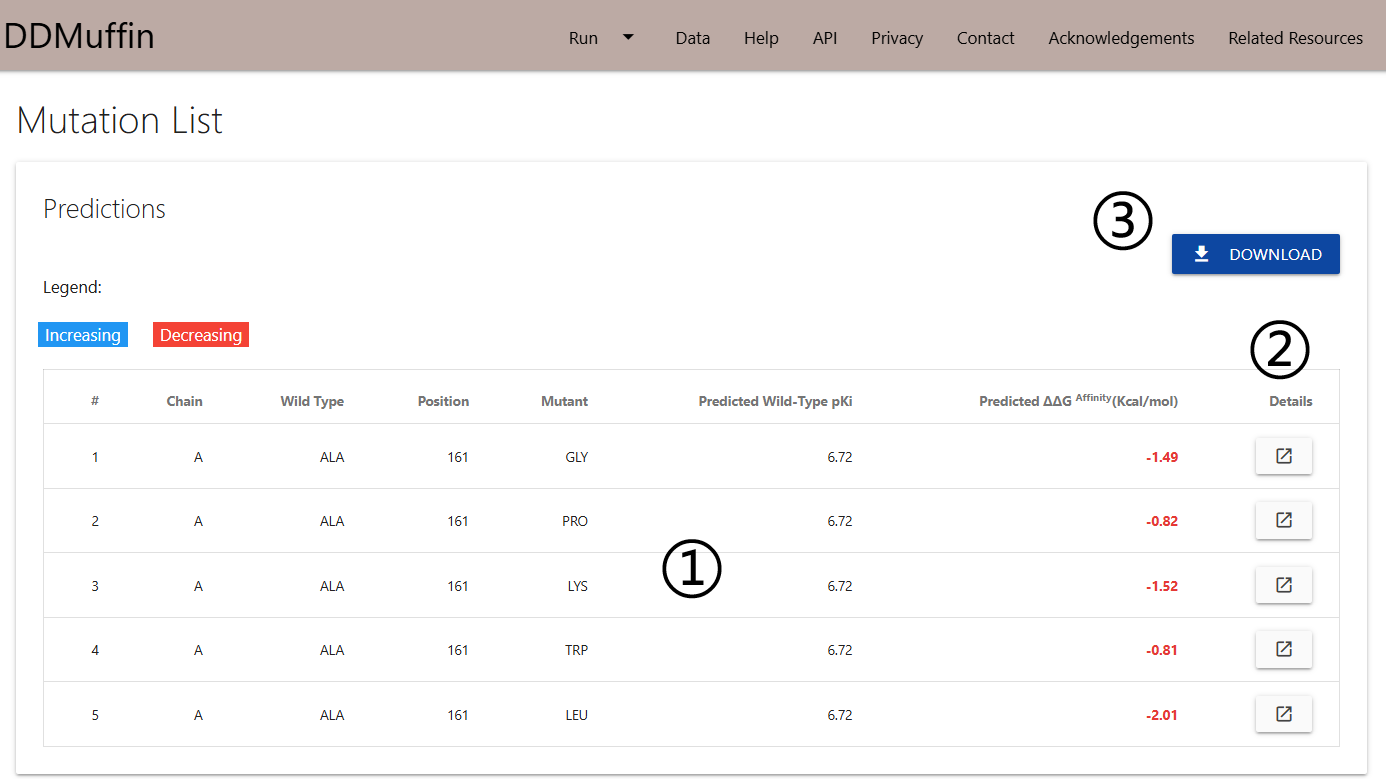This screenshot has width=1386, height=779.
Task: Click the DDMuffin logo
Action: pyautogui.click(x=79, y=35)
